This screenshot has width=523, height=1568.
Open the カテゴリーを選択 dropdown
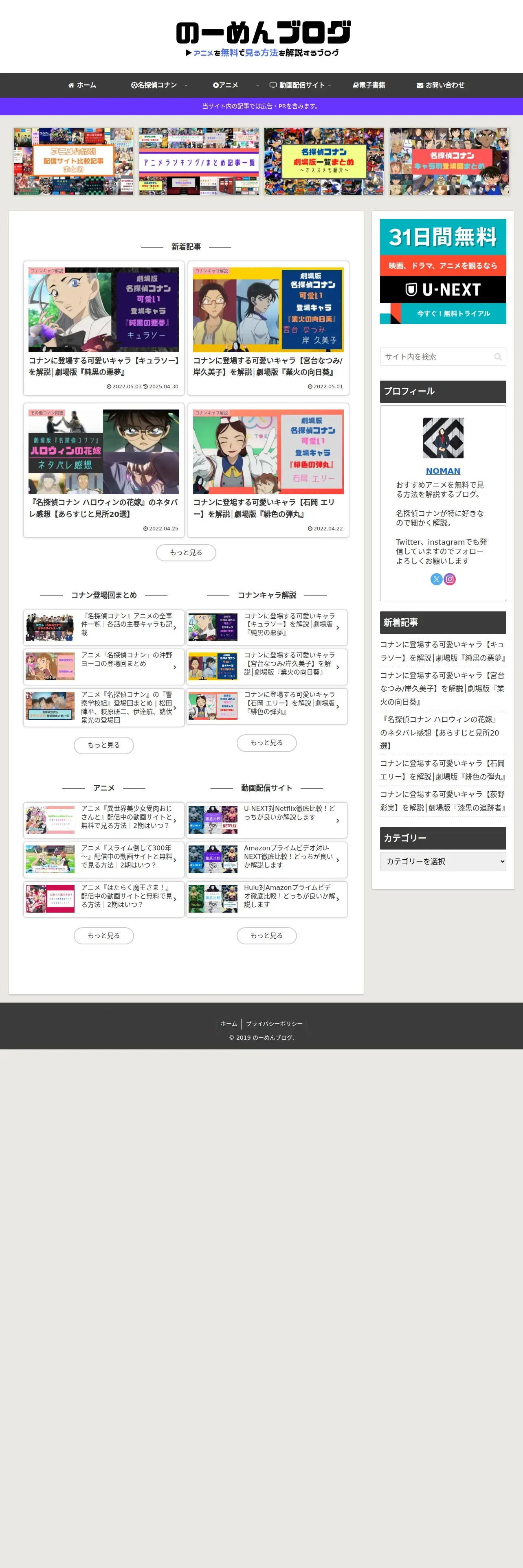443,861
